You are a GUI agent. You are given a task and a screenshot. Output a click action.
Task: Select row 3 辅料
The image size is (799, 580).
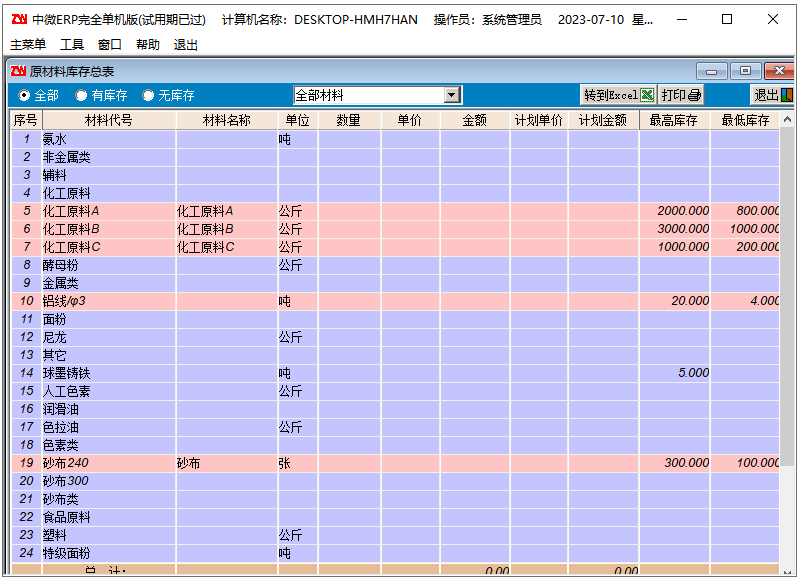click(395, 175)
